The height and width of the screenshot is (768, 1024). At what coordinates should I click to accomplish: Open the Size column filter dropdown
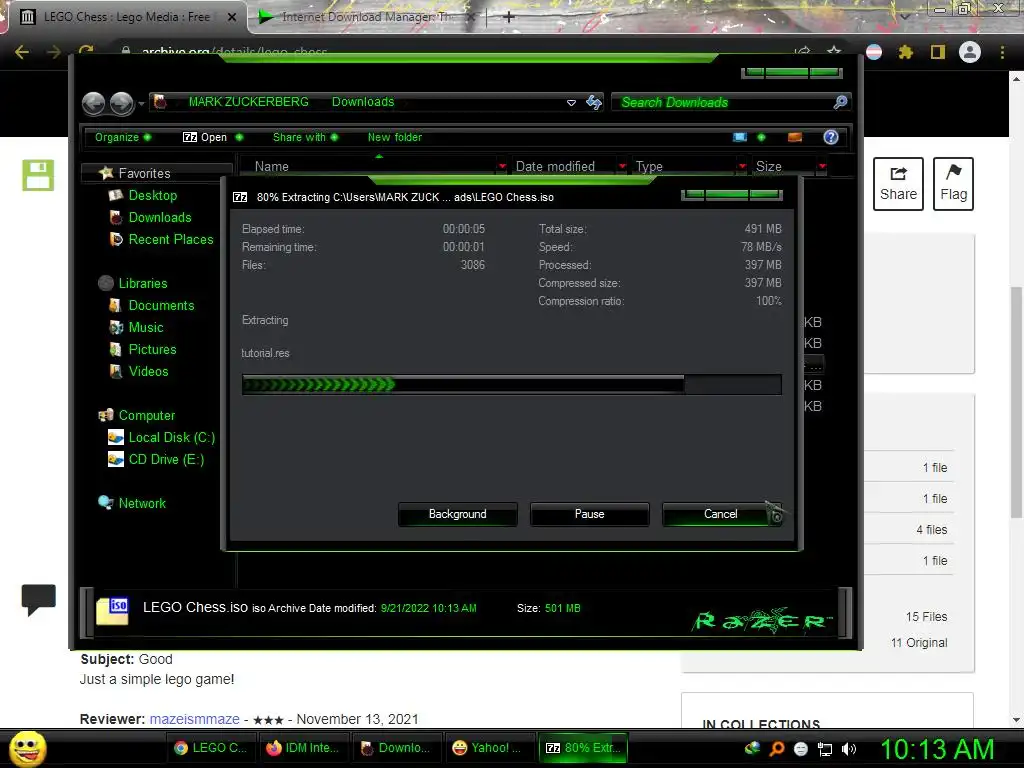822,167
